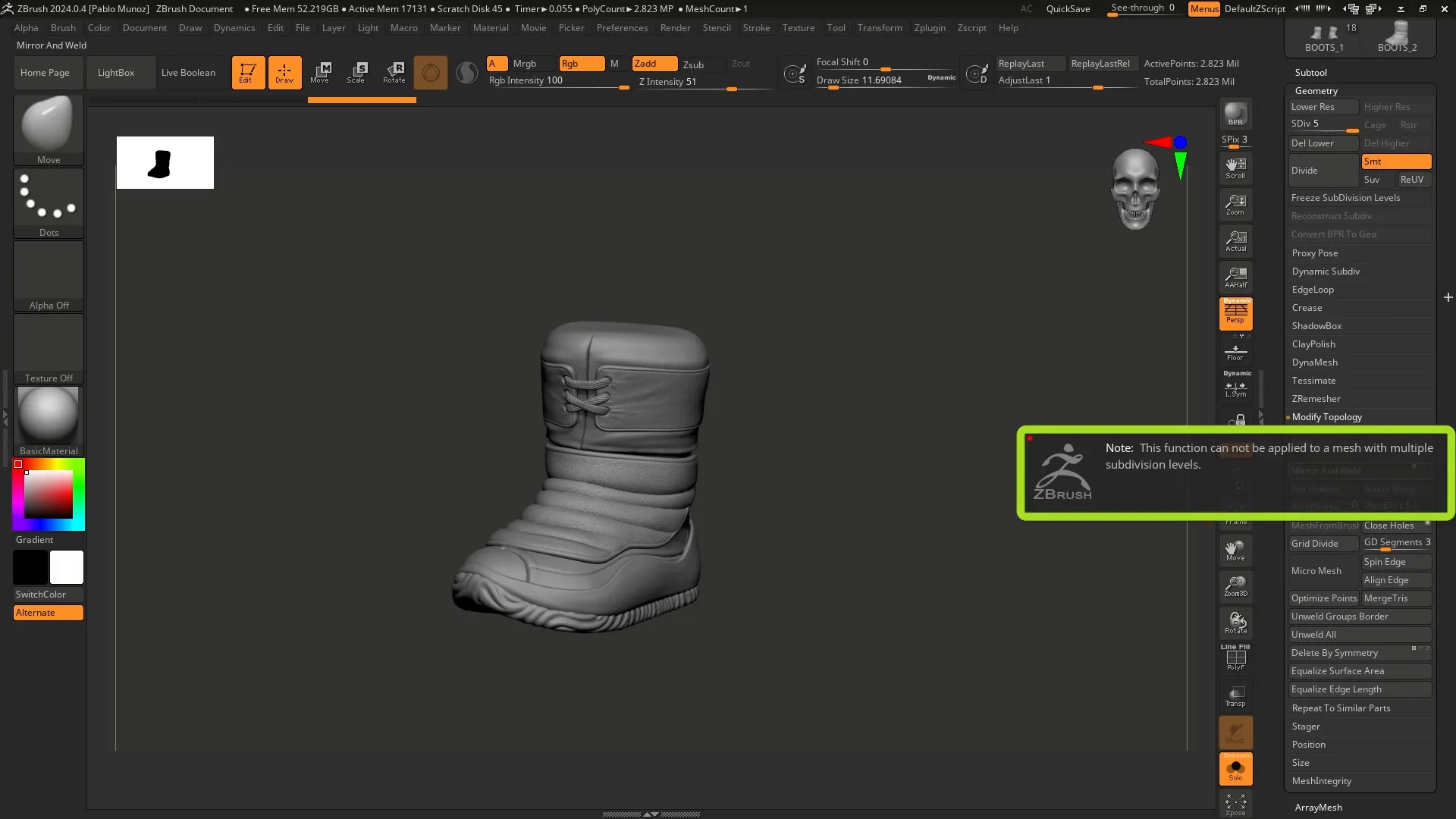Open the Alpha menu
Image resolution: width=1456 pixels, height=819 pixels.
click(x=27, y=28)
